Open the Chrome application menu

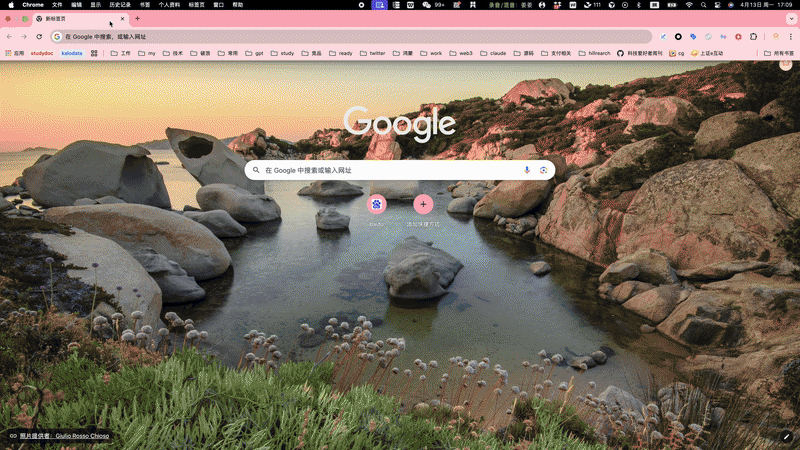[x=33, y=5]
